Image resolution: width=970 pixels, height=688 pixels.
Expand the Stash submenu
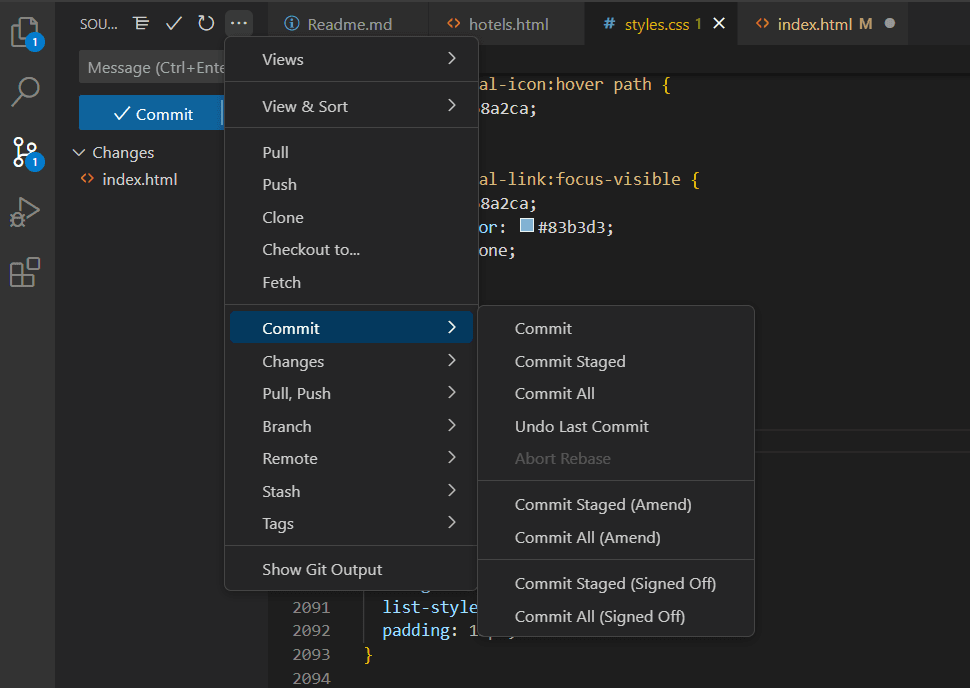[x=351, y=491]
